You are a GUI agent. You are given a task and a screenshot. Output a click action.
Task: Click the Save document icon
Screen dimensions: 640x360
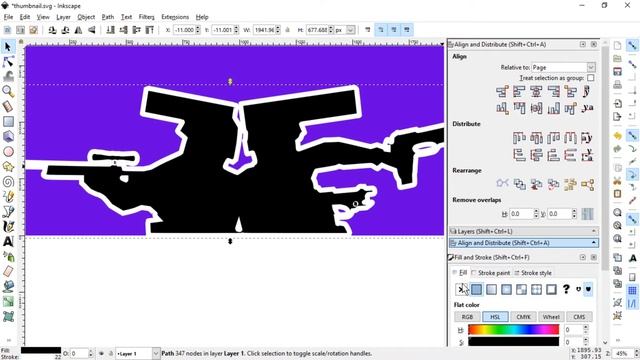[617, 71]
